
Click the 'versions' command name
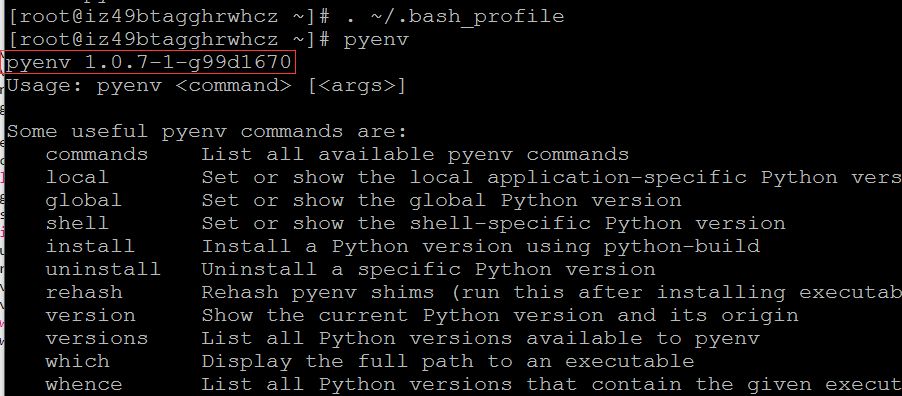(97, 338)
